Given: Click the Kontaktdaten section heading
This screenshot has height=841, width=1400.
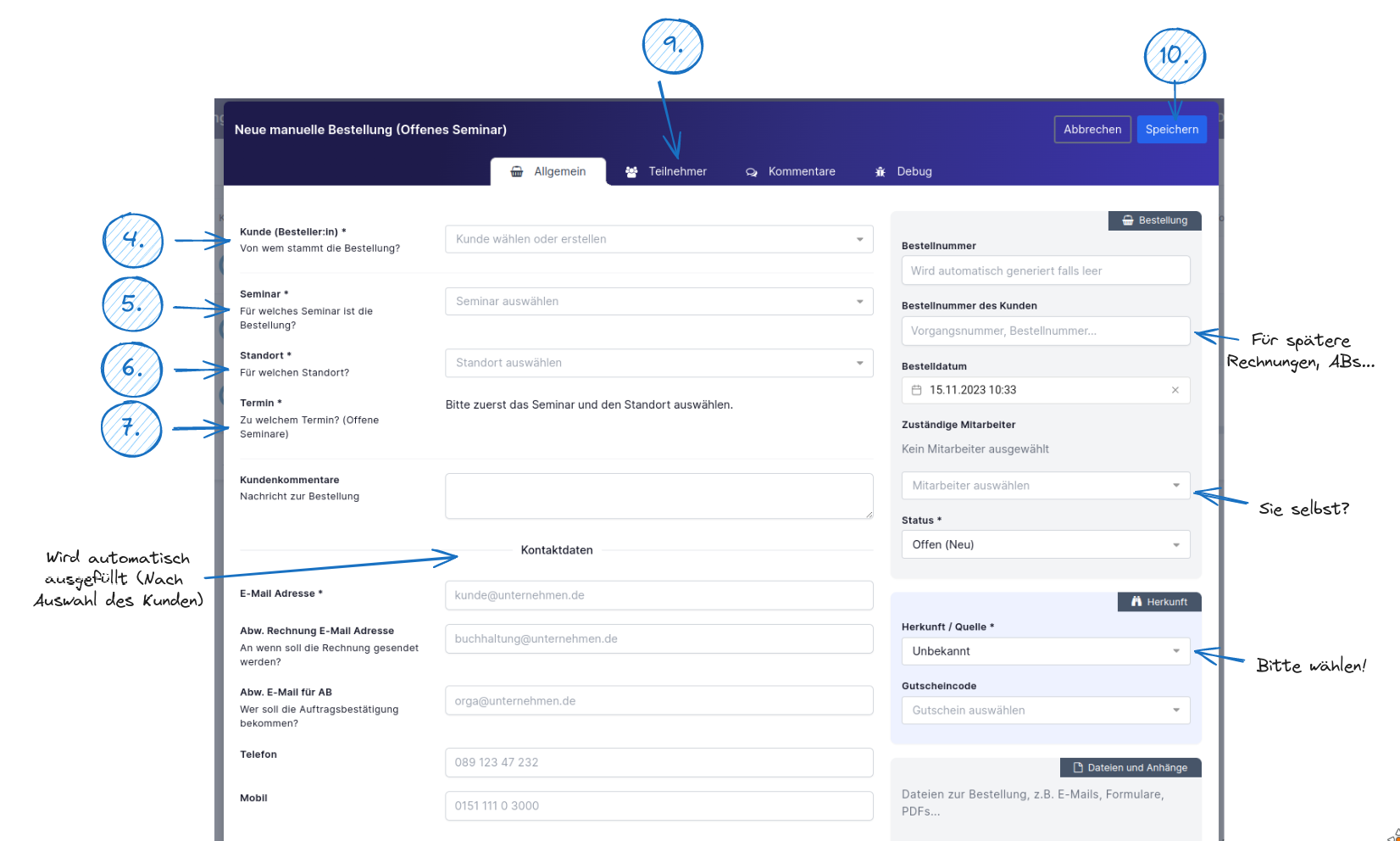Looking at the screenshot, I should [x=557, y=550].
